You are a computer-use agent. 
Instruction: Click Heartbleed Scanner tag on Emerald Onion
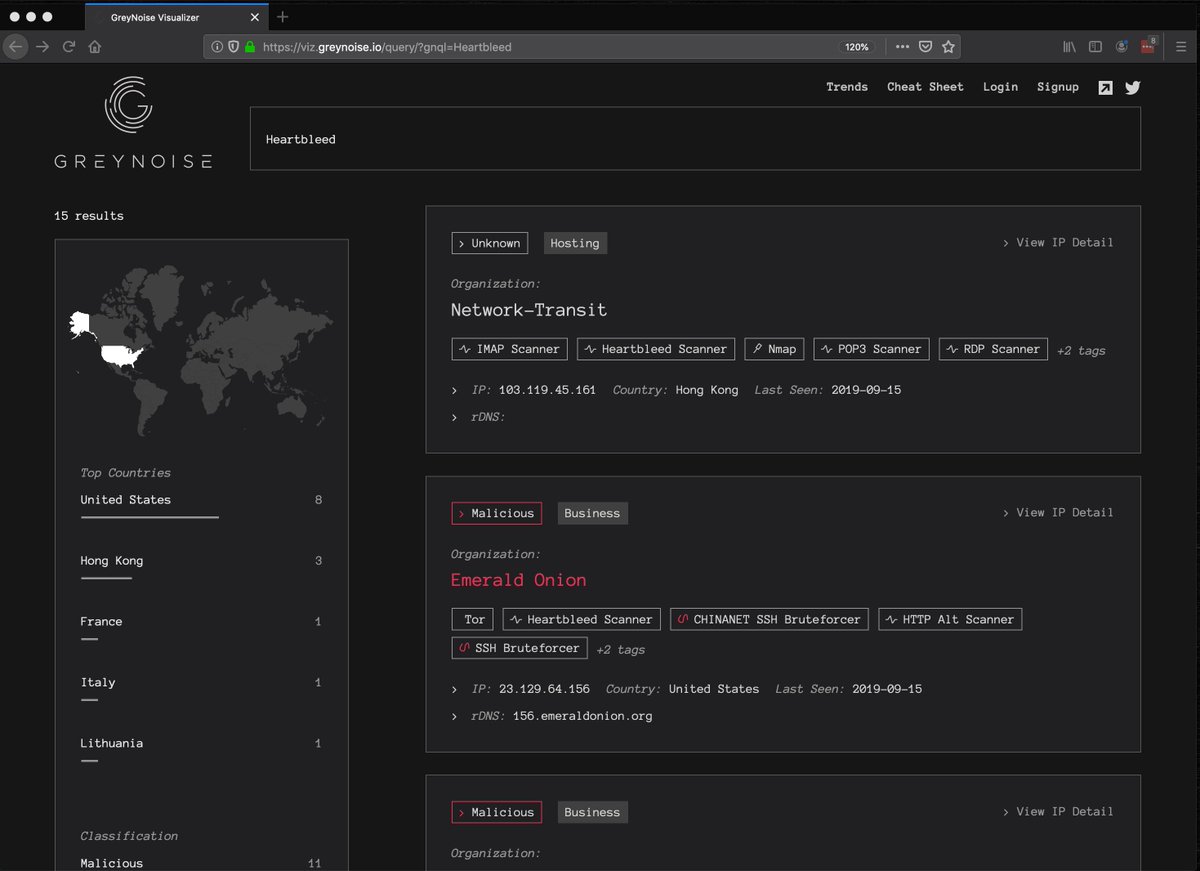tap(582, 619)
